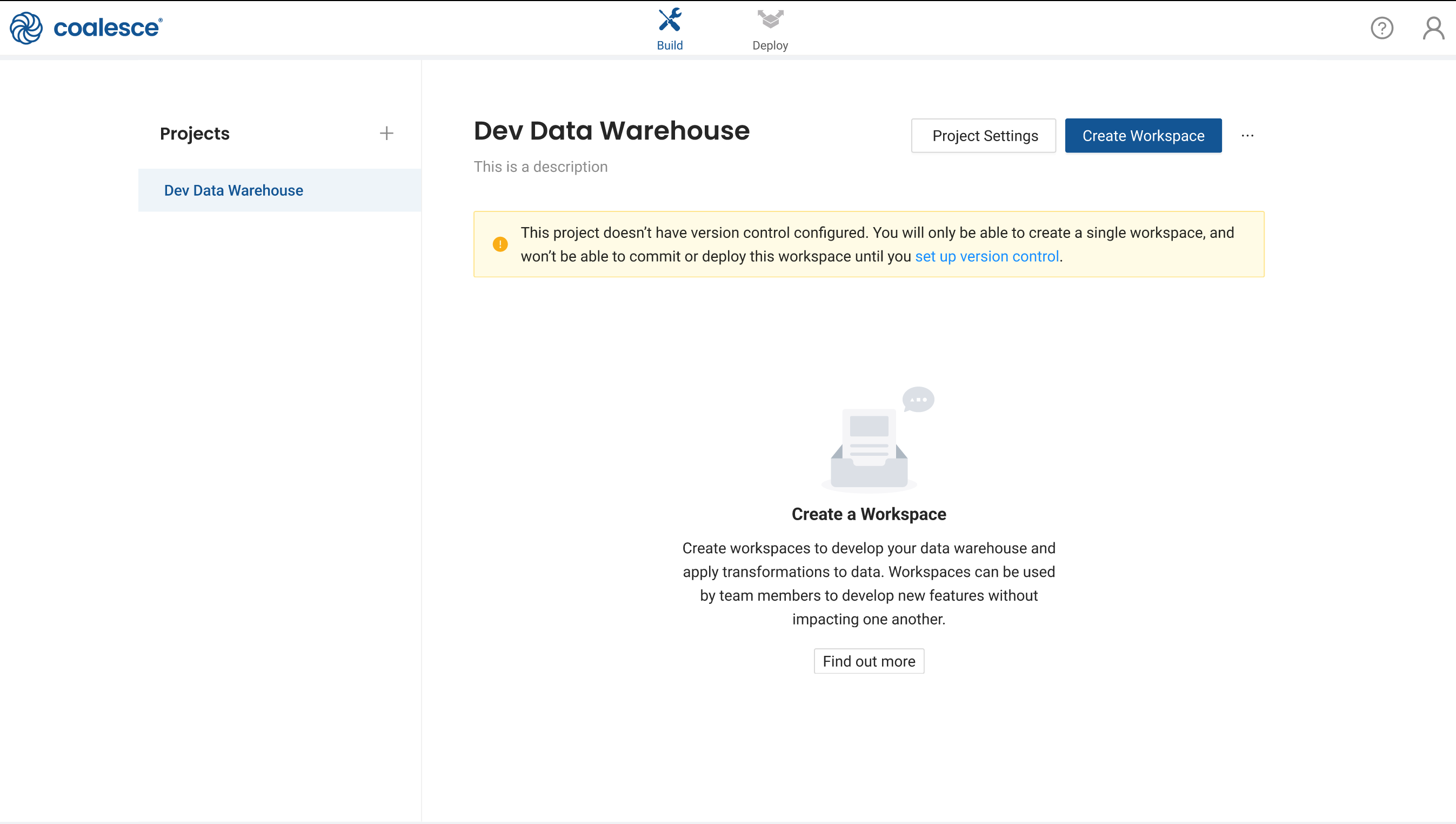The width and height of the screenshot is (1456, 824).
Task: Switch to the Deploy tab
Action: pyautogui.click(x=770, y=28)
